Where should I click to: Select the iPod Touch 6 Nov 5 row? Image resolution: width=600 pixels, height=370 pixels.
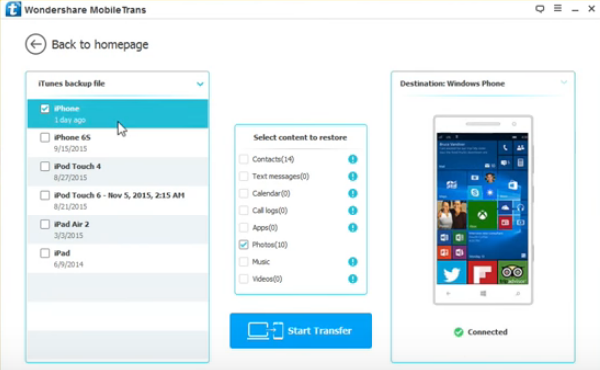118,201
